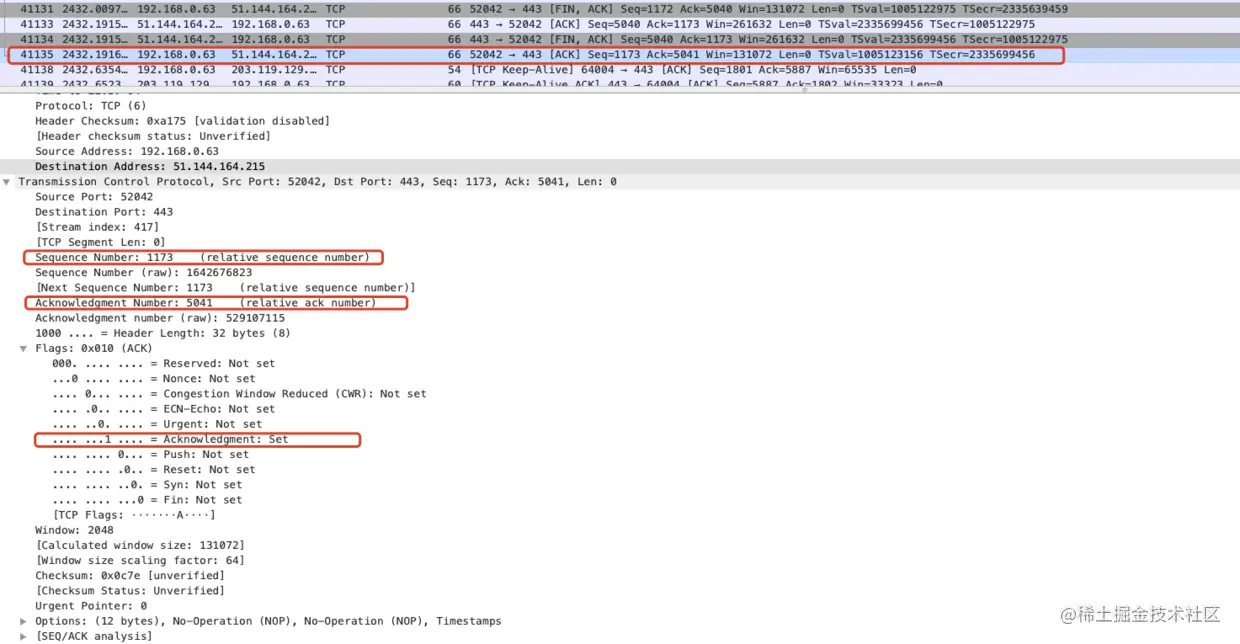Collapse the Transmission Control Protocol section triangle
1240x644 pixels.
coord(8,182)
